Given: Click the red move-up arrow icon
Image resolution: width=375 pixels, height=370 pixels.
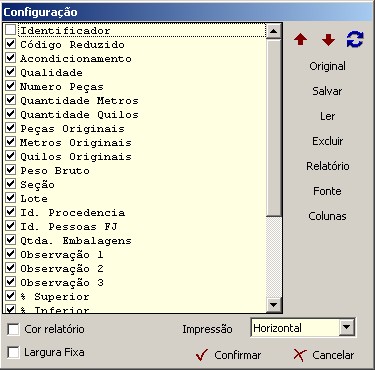Looking at the screenshot, I should (x=301, y=40).
